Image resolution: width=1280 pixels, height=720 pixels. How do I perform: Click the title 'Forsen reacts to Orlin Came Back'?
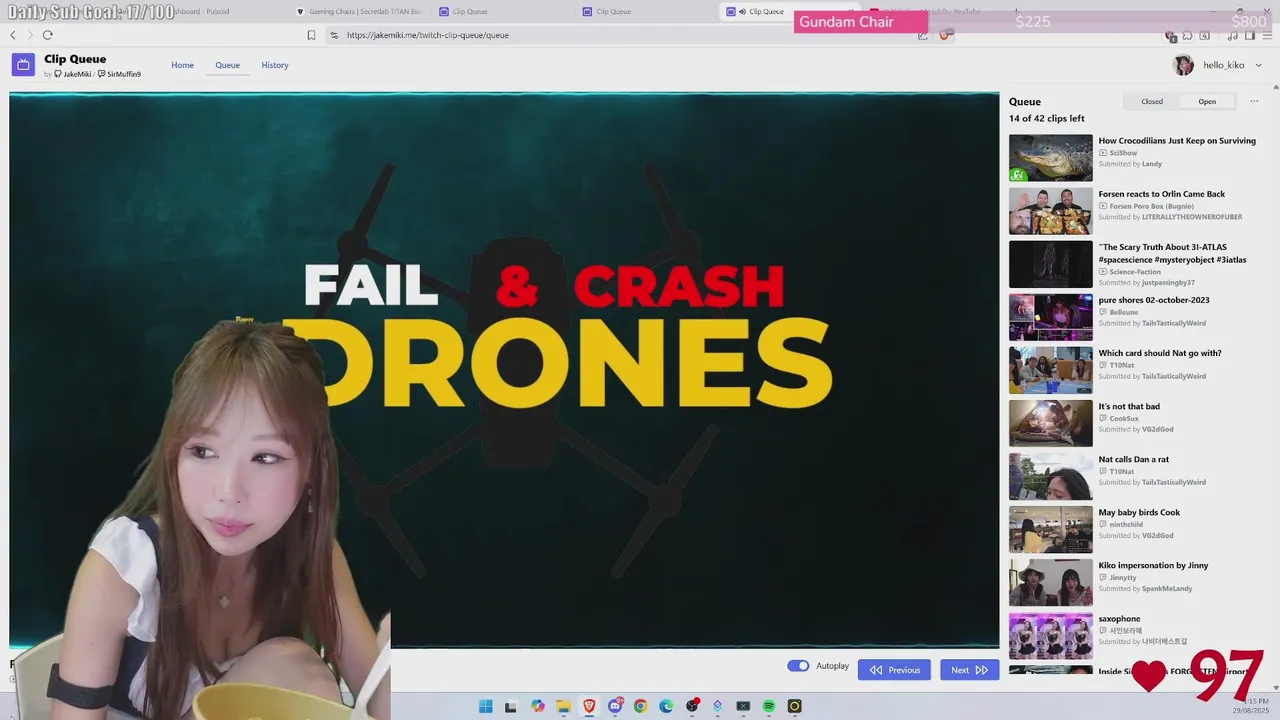(1161, 194)
